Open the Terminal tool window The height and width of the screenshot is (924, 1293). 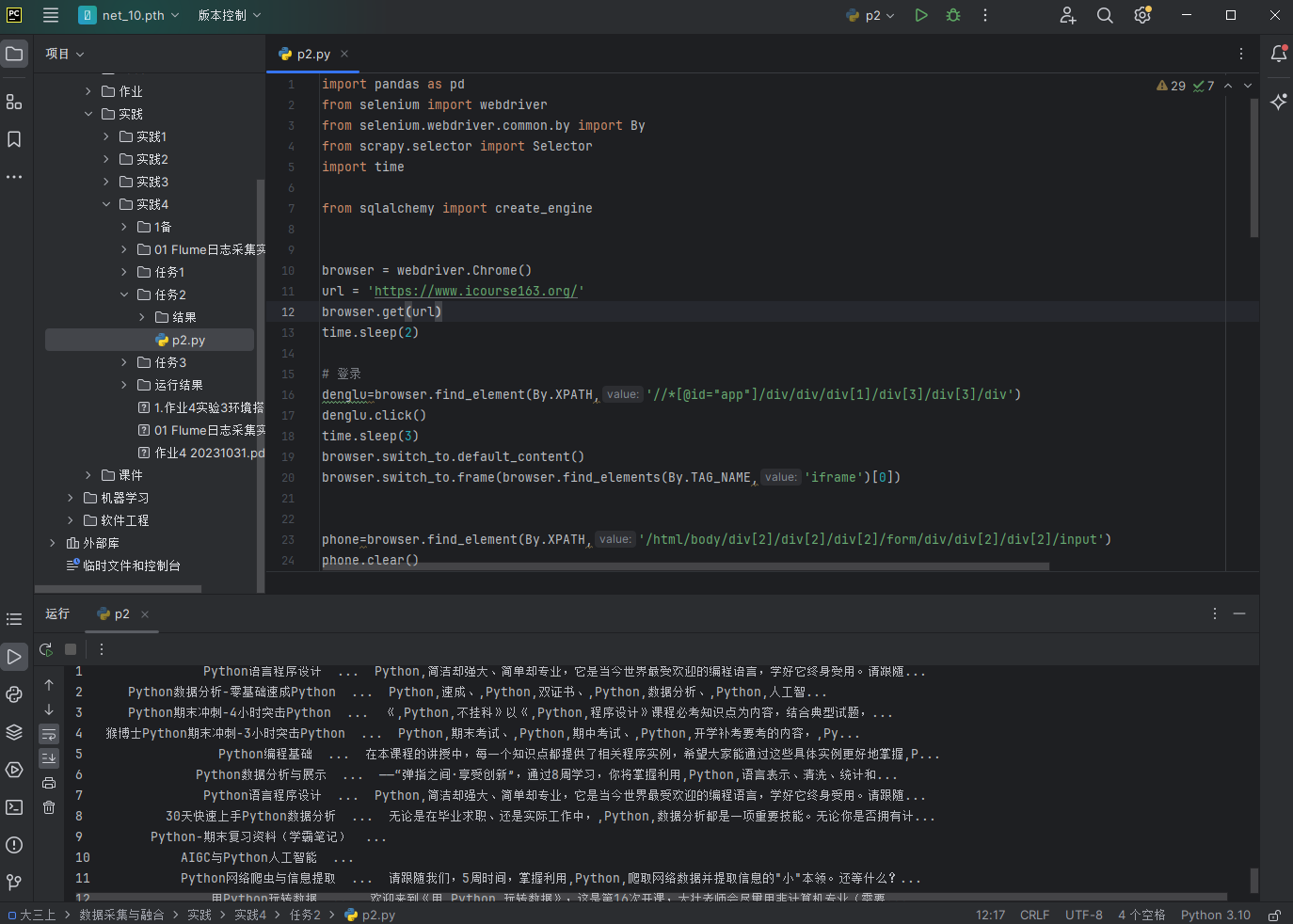click(x=14, y=807)
